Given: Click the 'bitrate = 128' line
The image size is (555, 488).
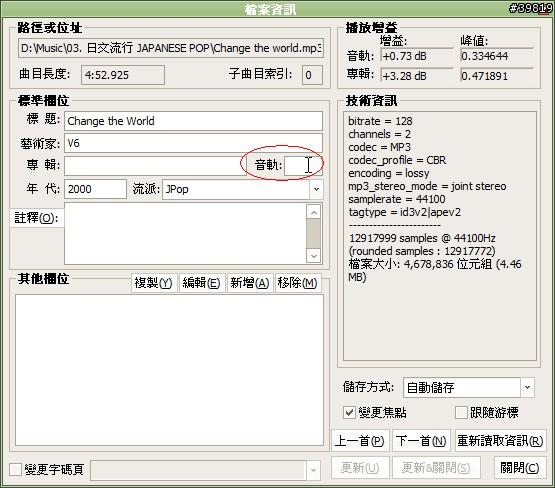Looking at the screenshot, I should pos(380,121).
